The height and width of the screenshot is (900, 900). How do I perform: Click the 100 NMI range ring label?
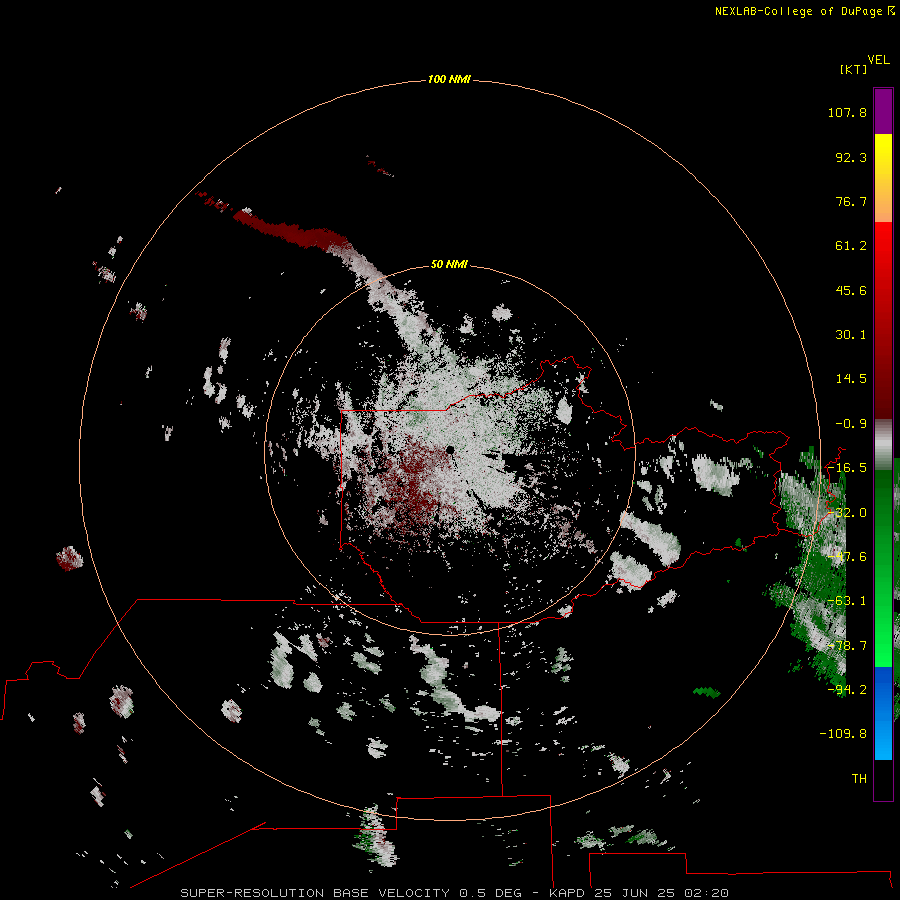[x=449, y=79]
